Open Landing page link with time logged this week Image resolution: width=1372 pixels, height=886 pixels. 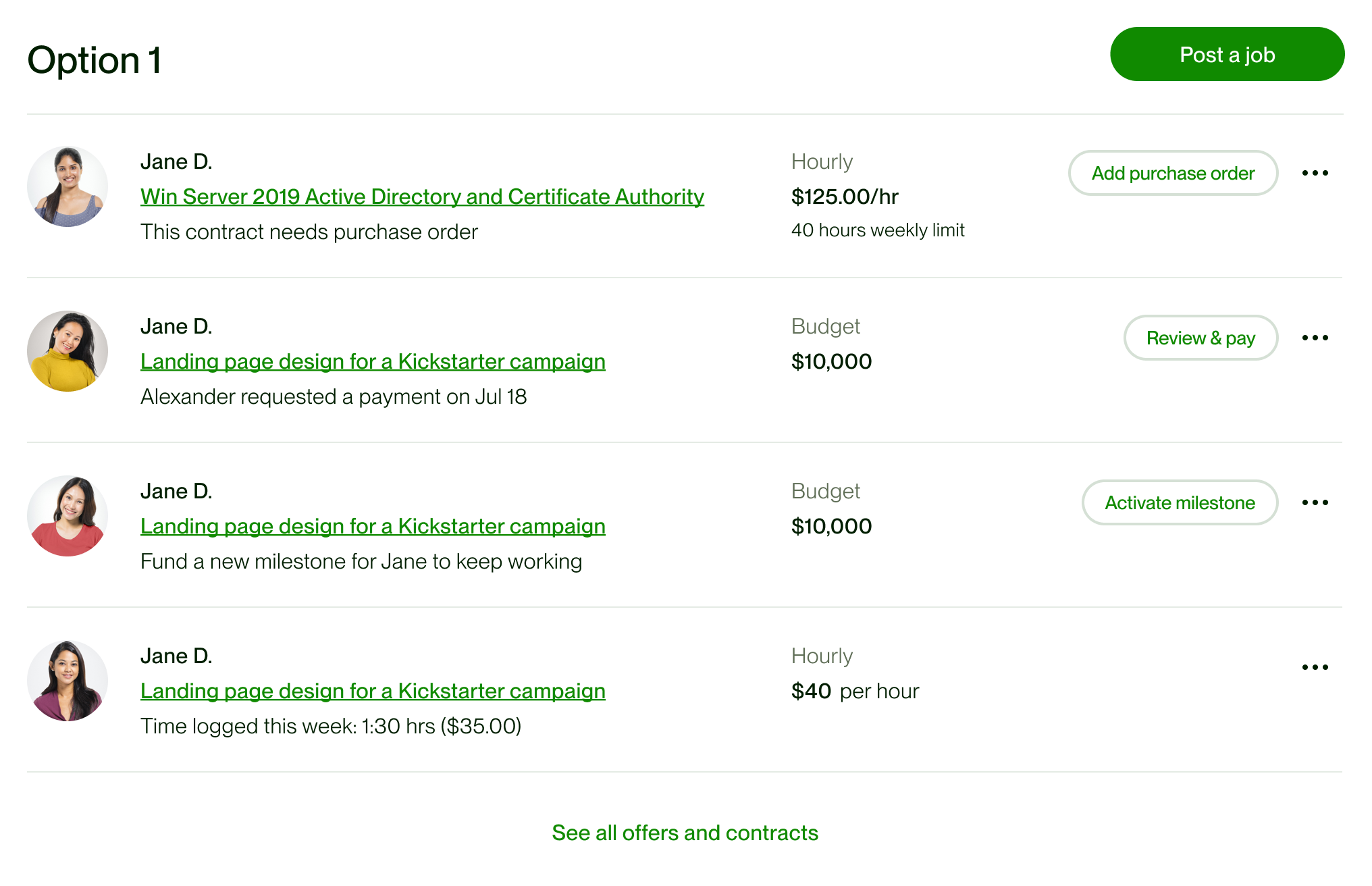click(x=373, y=691)
